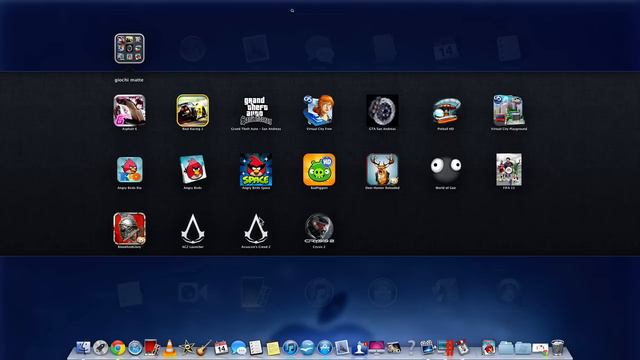Viewport: 640px width, 360px height.
Task: Open the Trash in the Dock
Action: coord(558,348)
